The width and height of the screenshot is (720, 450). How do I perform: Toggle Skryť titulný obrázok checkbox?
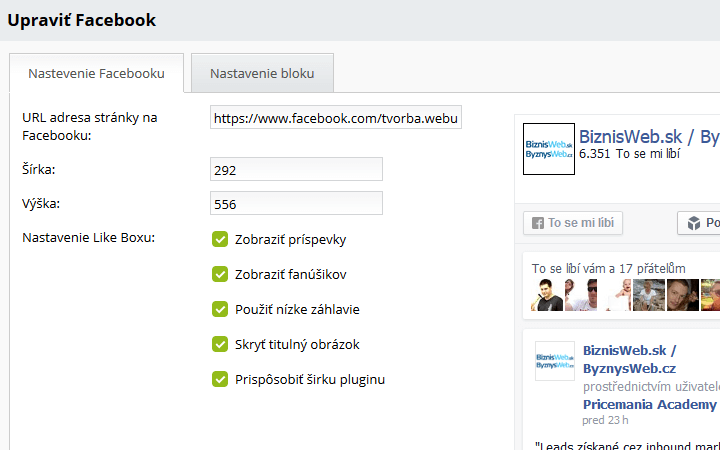point(220,344)
